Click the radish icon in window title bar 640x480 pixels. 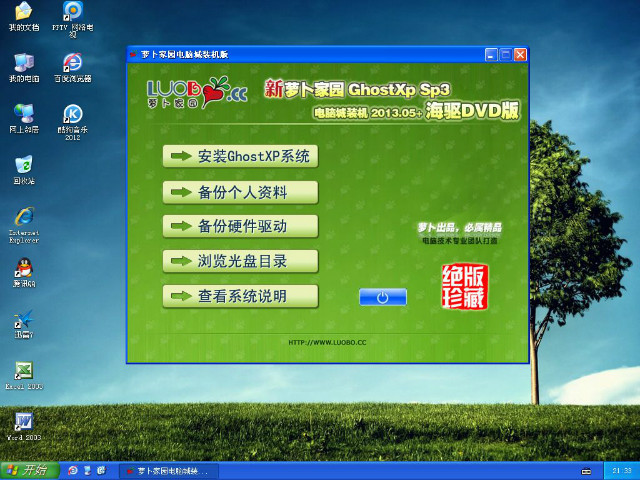click(133, 54)
